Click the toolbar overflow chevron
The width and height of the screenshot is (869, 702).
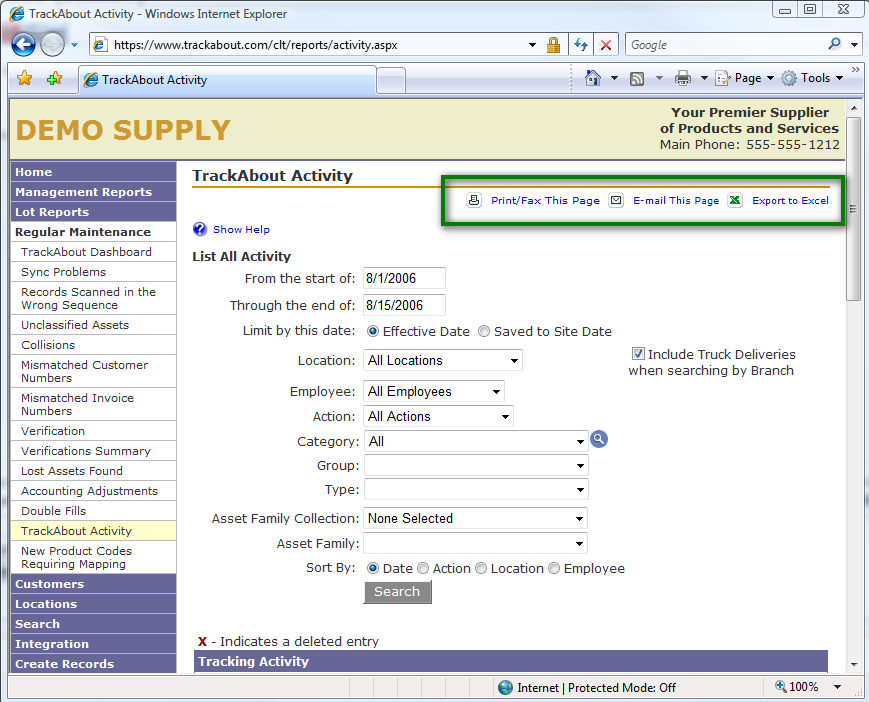(x=856, y=70)
